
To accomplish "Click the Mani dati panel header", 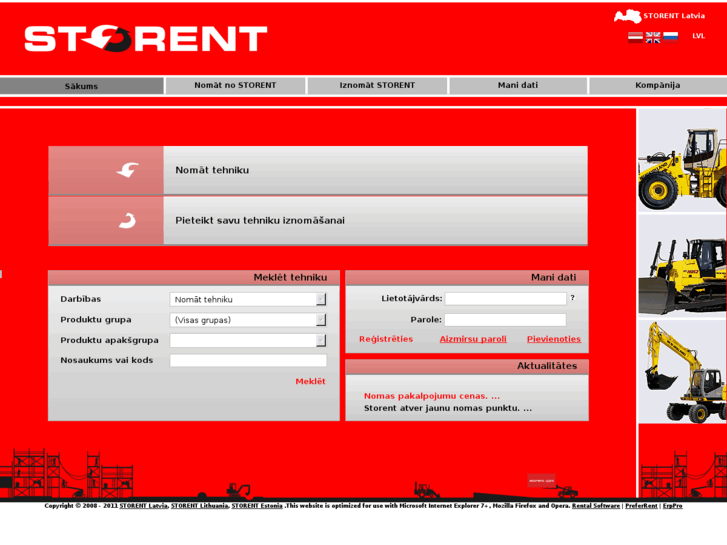I will coord(467,277).
